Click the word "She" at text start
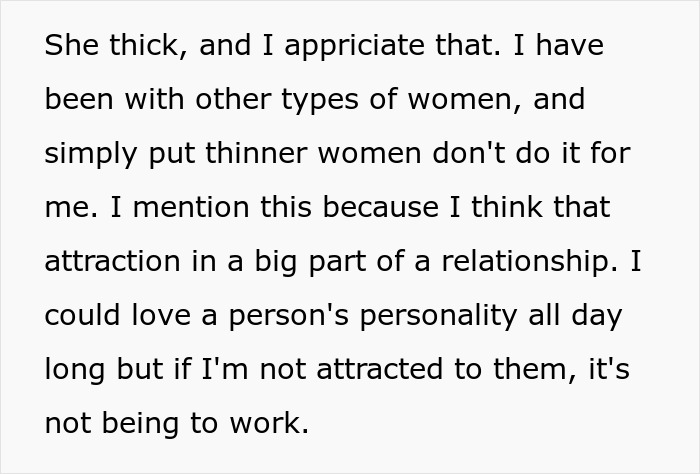Screen dimensions: 700x474 (68, 47)
